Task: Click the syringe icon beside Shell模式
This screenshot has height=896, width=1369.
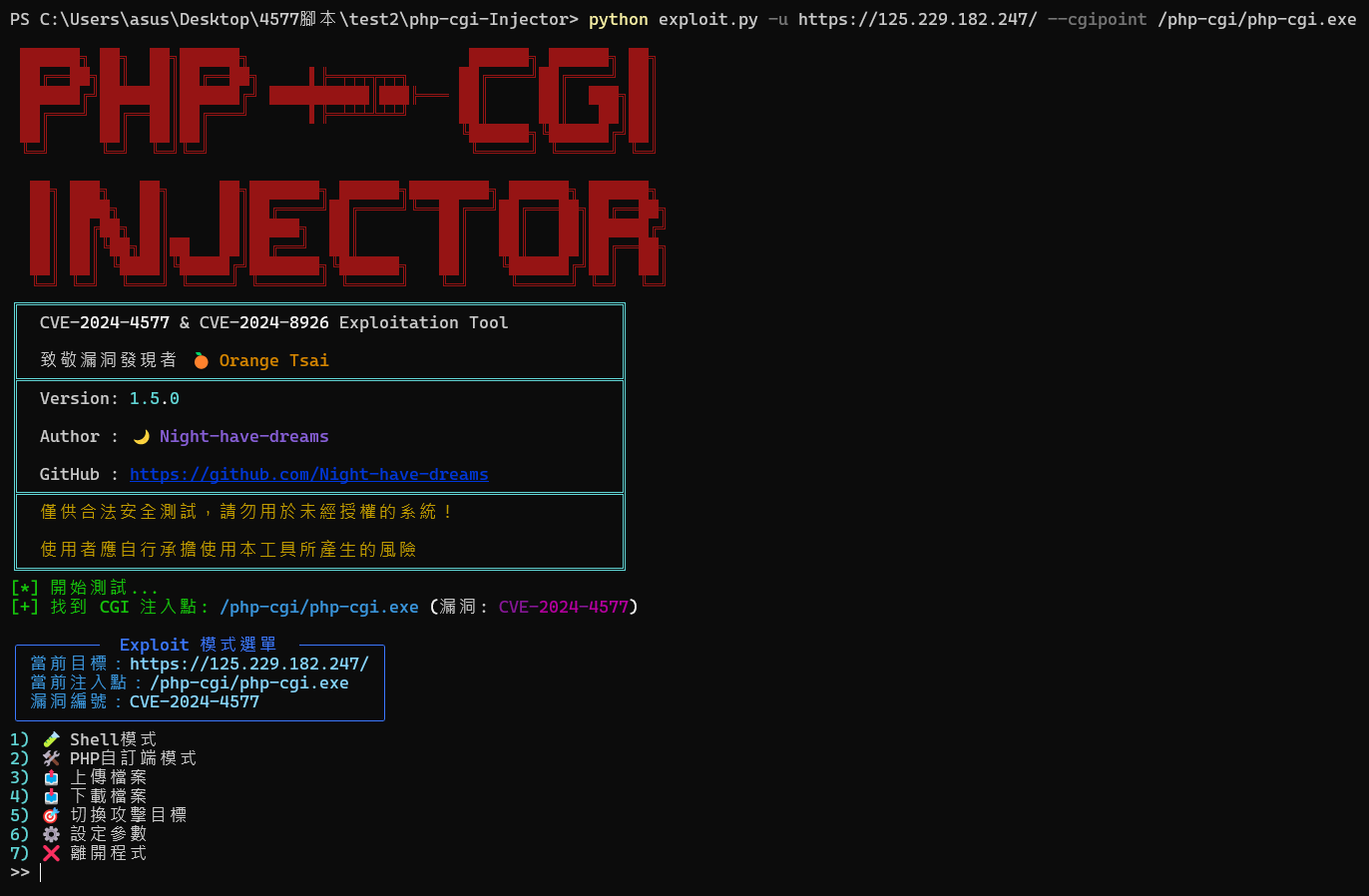Action: 51,739
